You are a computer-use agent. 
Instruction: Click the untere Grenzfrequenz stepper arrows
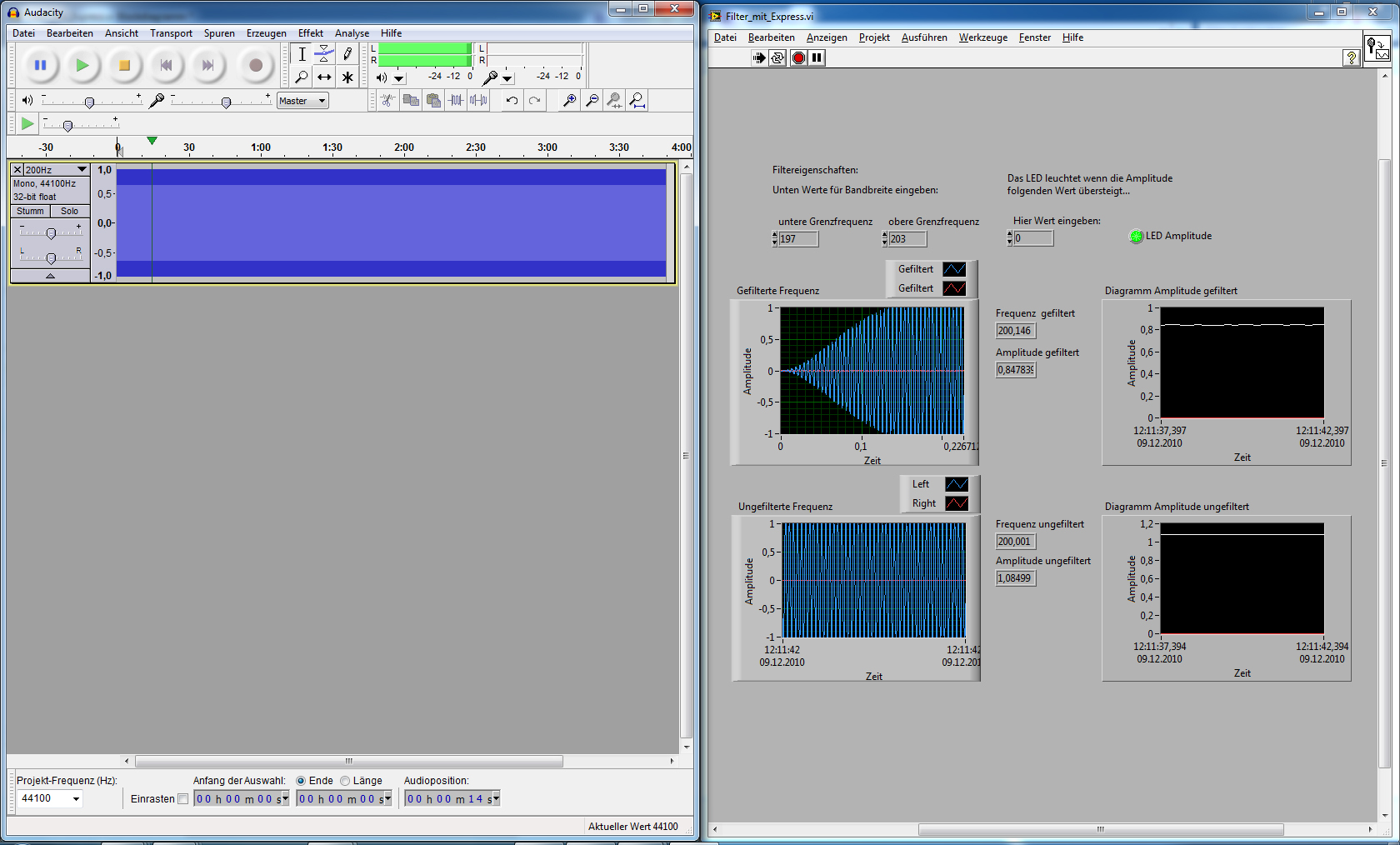pos(775,239)
